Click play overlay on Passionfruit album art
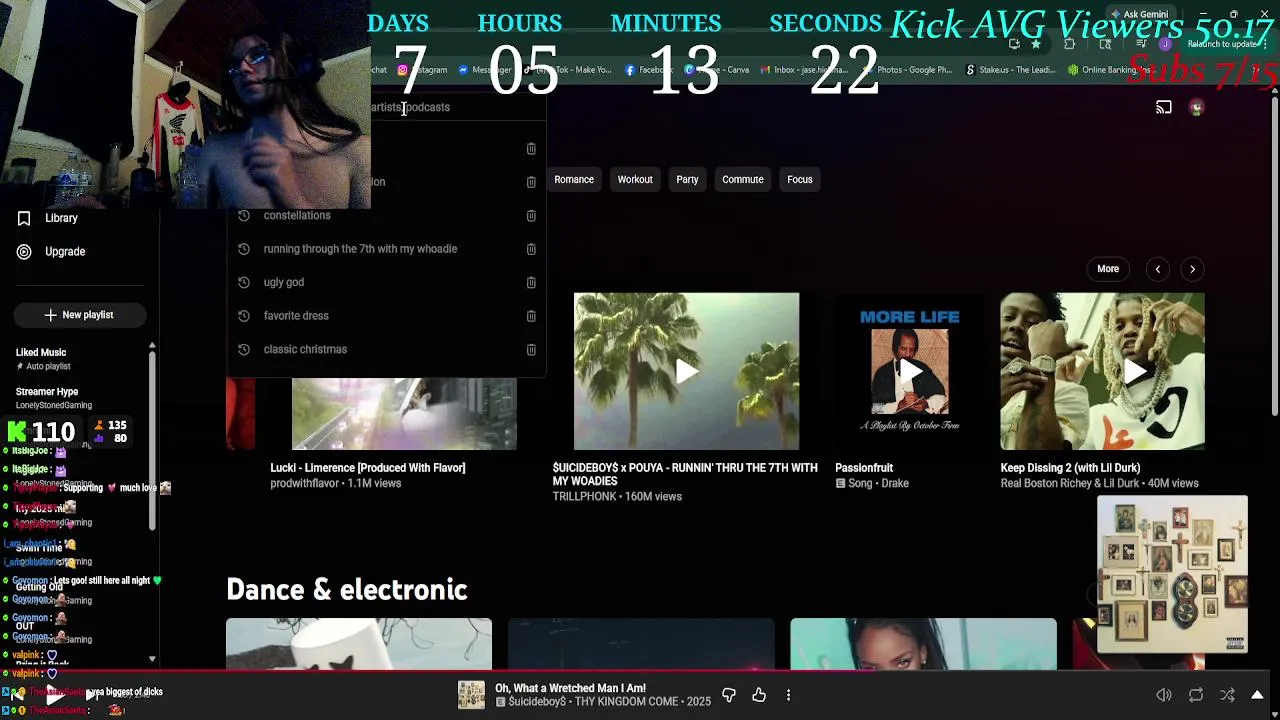The height and width of the screenshot is (720, 1280). (x=909, y=372)
